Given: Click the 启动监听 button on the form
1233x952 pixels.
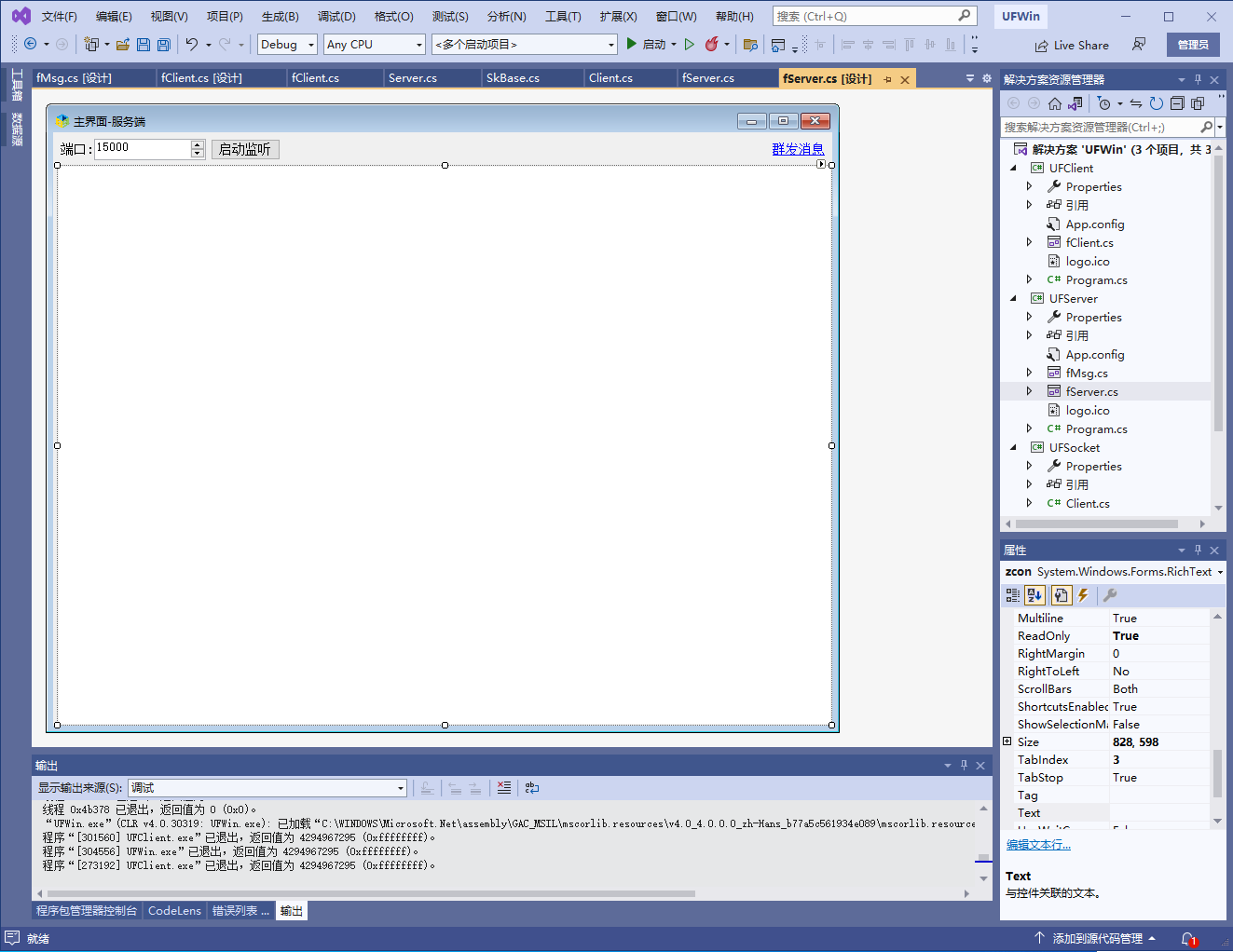Looking at the screenshot, I should pyautogui.click(x=245, y=149).
